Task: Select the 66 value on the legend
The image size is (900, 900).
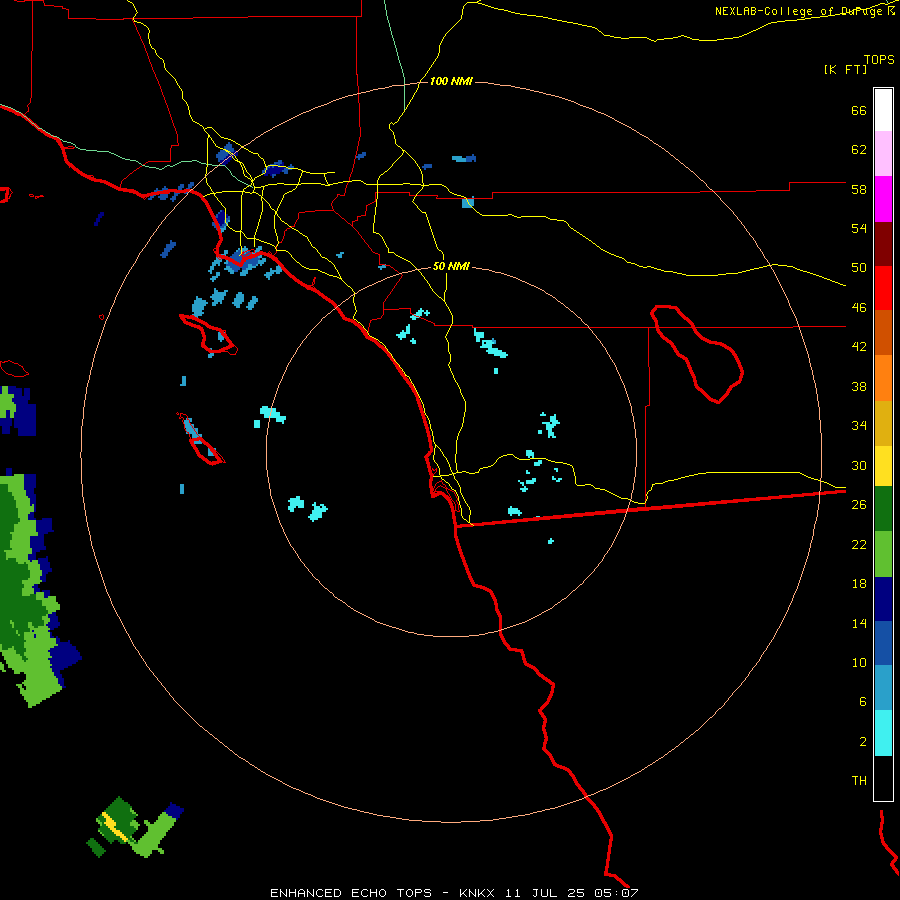Action: coord(859,111)
